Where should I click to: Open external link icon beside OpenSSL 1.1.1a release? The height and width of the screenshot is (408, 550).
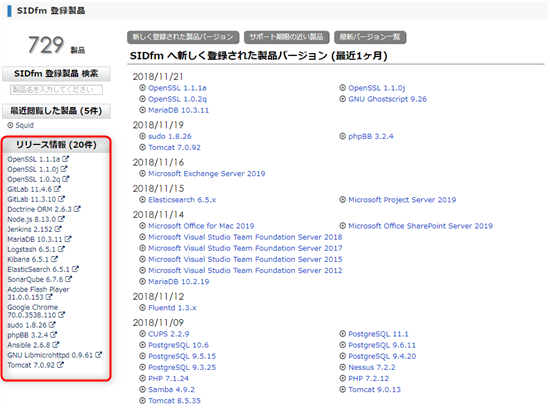coord(65,159)
